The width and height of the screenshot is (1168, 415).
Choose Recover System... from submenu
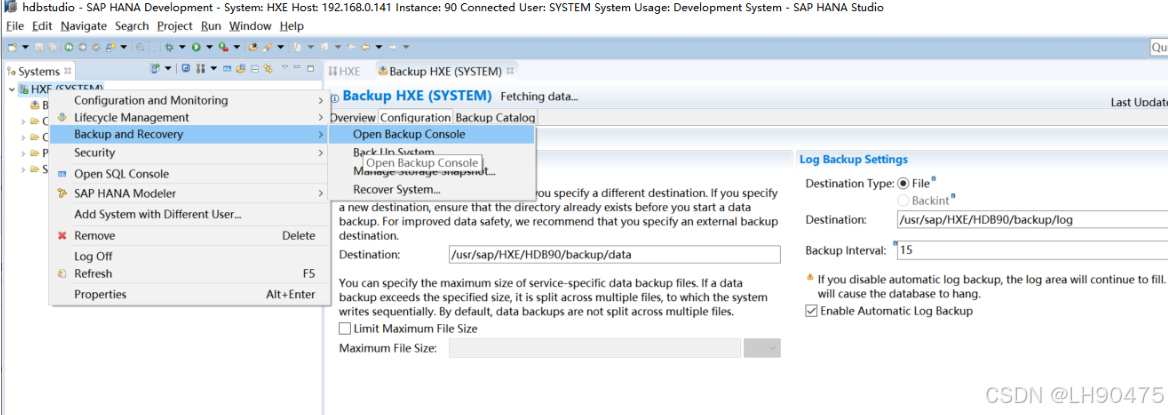(432, 189)
